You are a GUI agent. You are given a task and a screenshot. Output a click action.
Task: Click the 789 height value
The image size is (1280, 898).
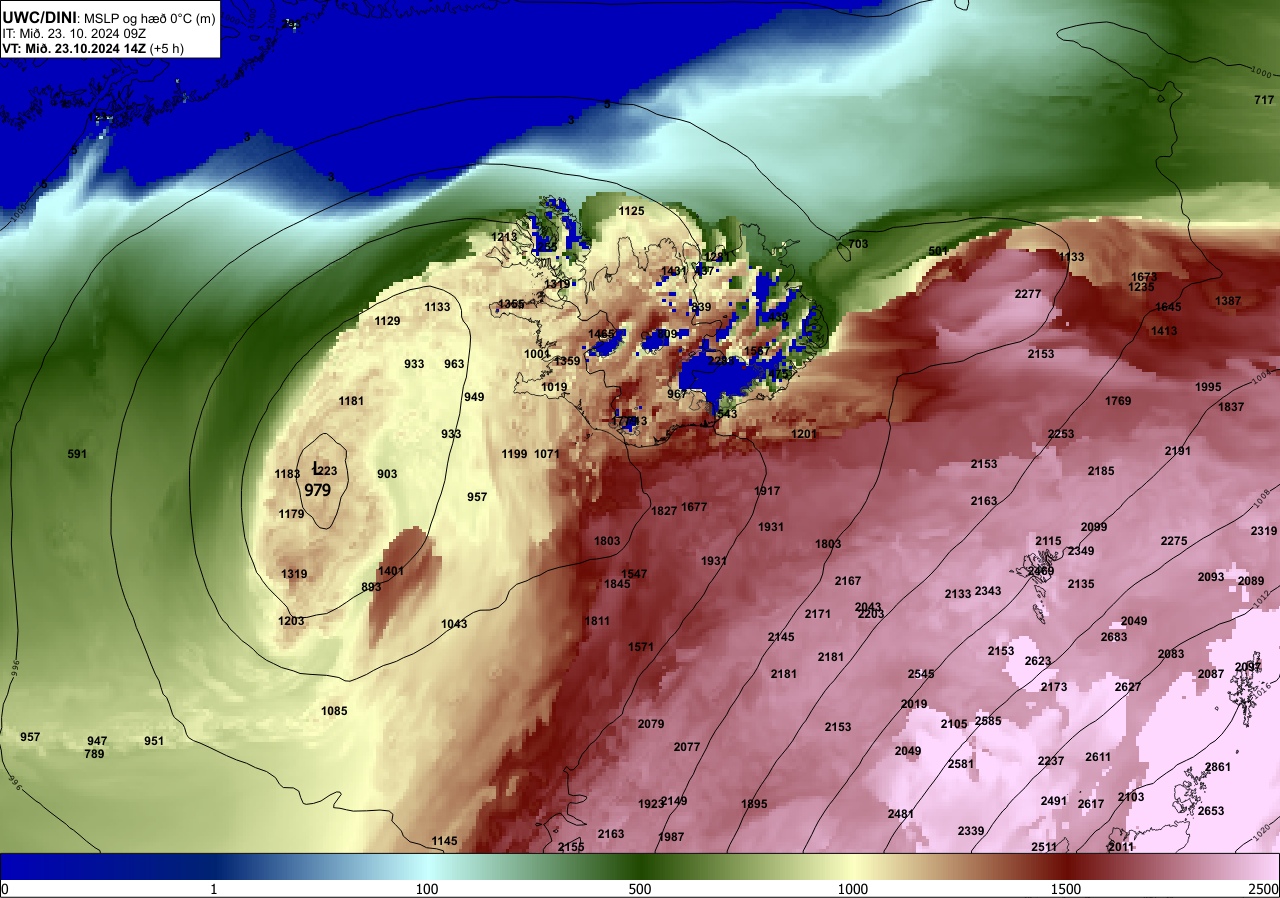click(94, 754)
